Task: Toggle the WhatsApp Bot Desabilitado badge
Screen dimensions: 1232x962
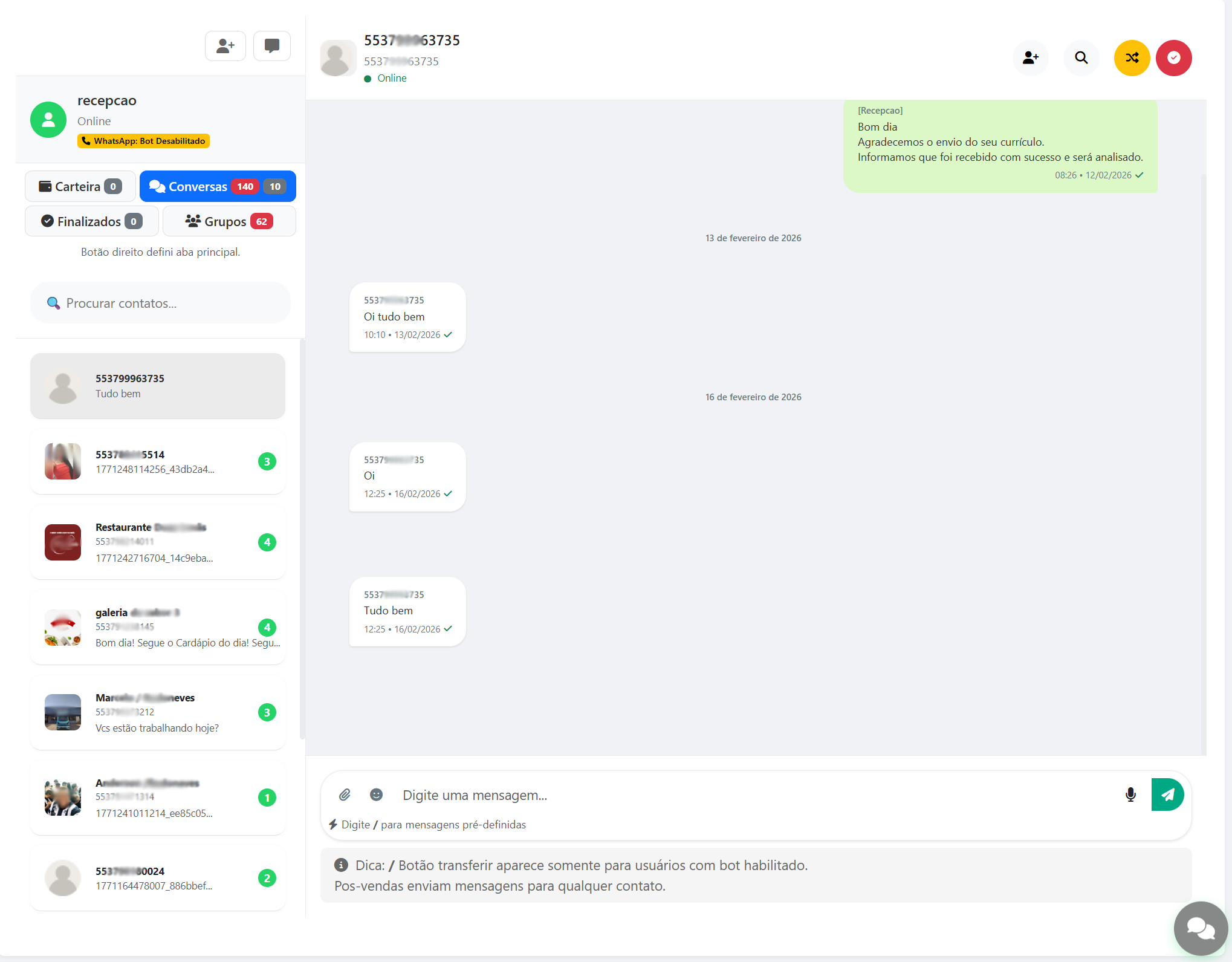Action: coord(143,140)
